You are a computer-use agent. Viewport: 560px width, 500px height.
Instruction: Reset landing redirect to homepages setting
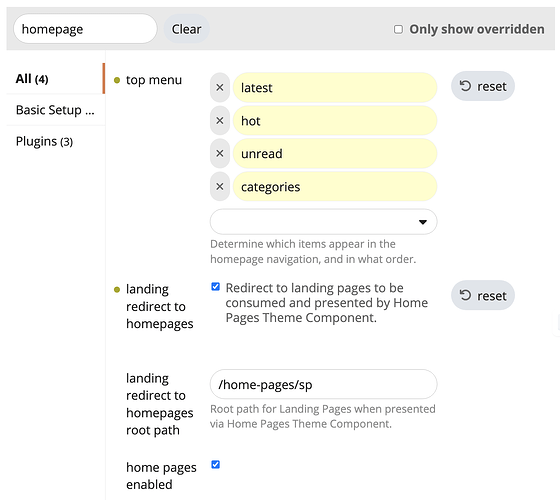pos(483,295)
